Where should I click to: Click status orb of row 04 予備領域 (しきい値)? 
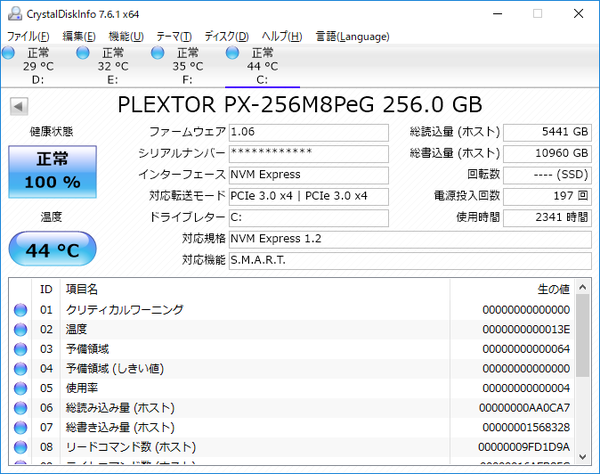pyautogui.click(x=20, y=369)
